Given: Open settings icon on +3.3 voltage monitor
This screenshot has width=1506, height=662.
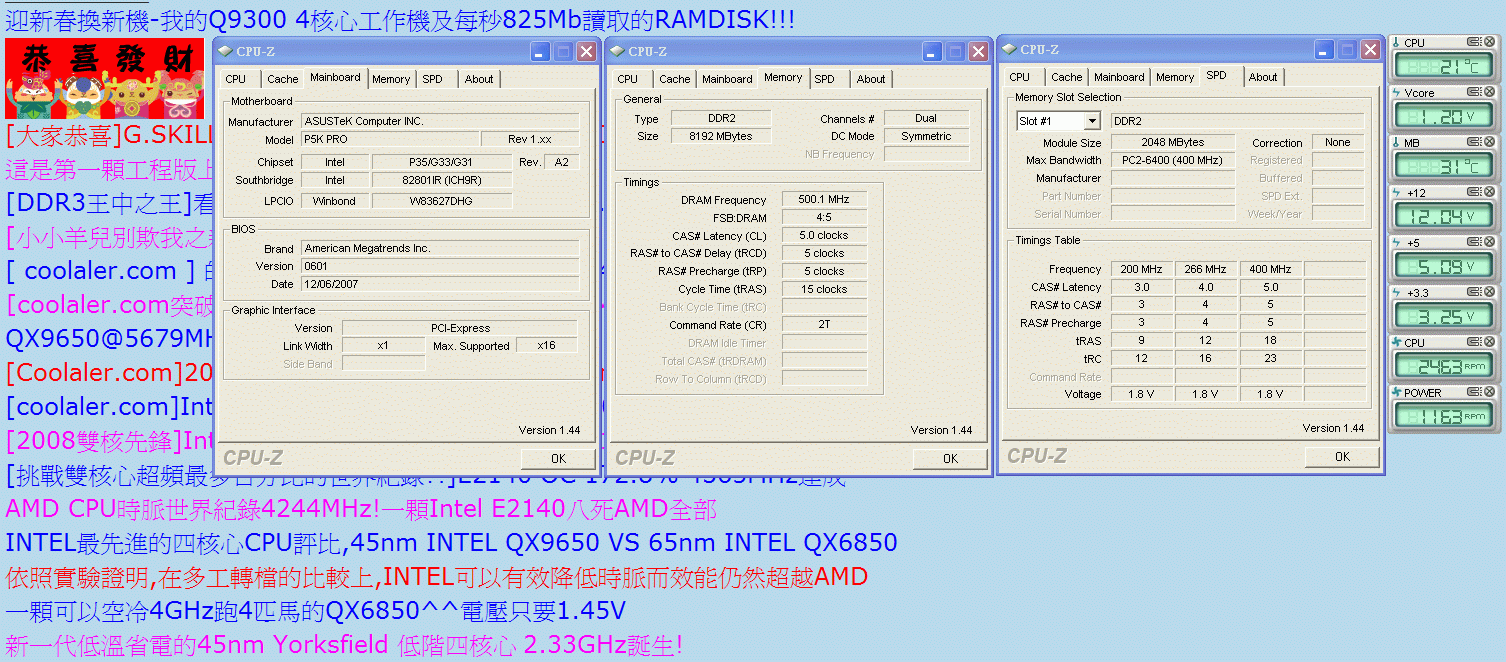Looking at the screenshot, I should click(1473, 292).
